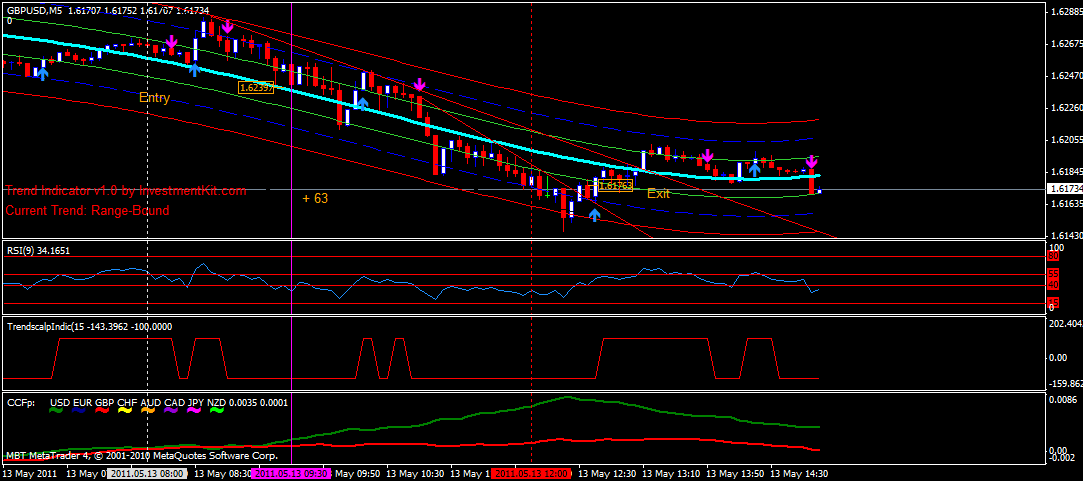Click the USD color swatch in the CCFp legend

pyautogui.click(x=60, y=410)
